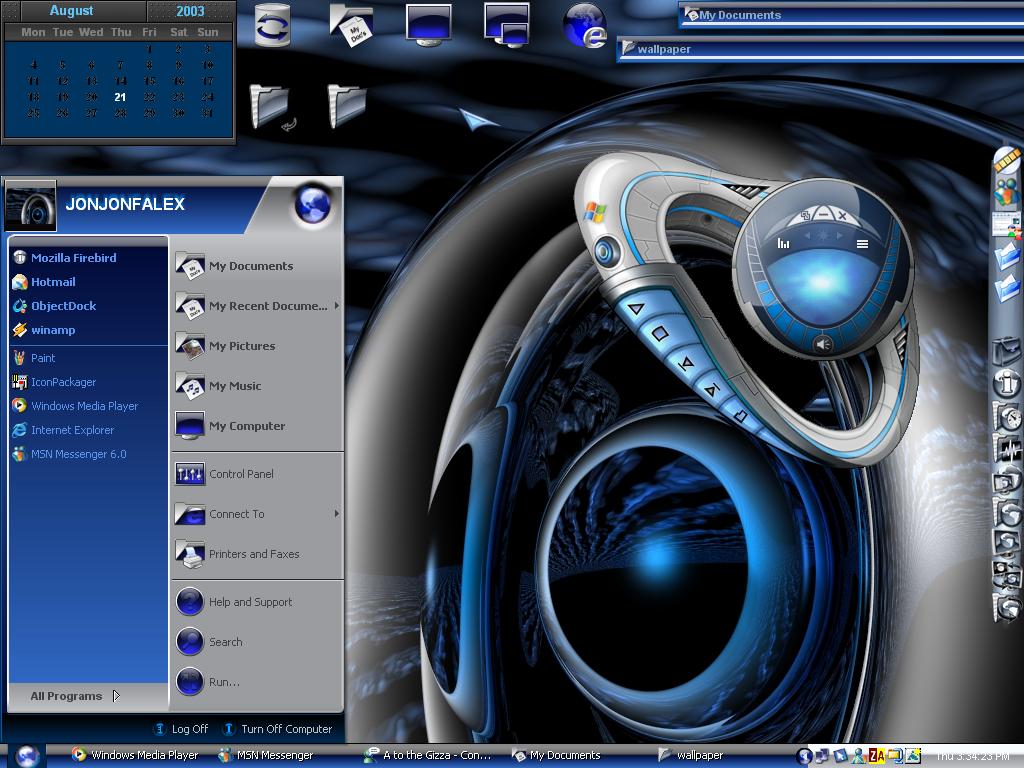1024x768 pixels.
Task: Expand My Recent Documents submenu arrow
Action: pyautogui.click(x=337, y=306)
